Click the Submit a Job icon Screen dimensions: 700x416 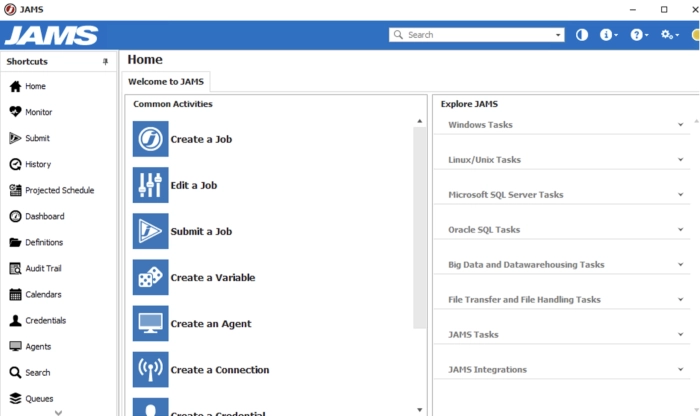point(150,231)
